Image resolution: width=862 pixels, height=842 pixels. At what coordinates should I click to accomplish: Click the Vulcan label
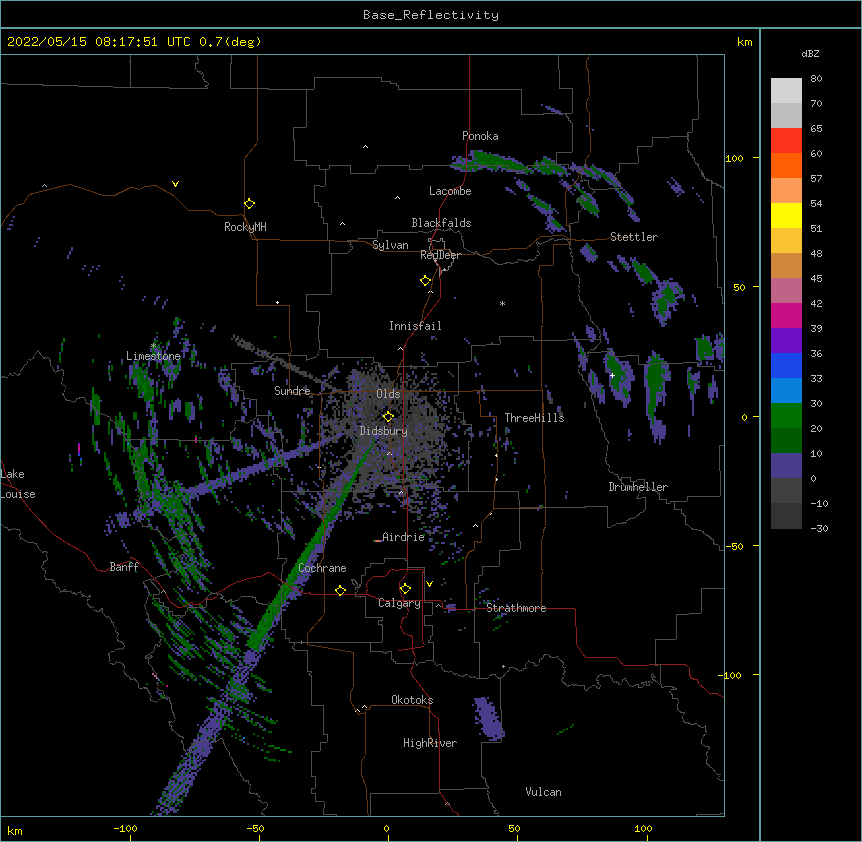pyautogui.click(x=543, y=792)
